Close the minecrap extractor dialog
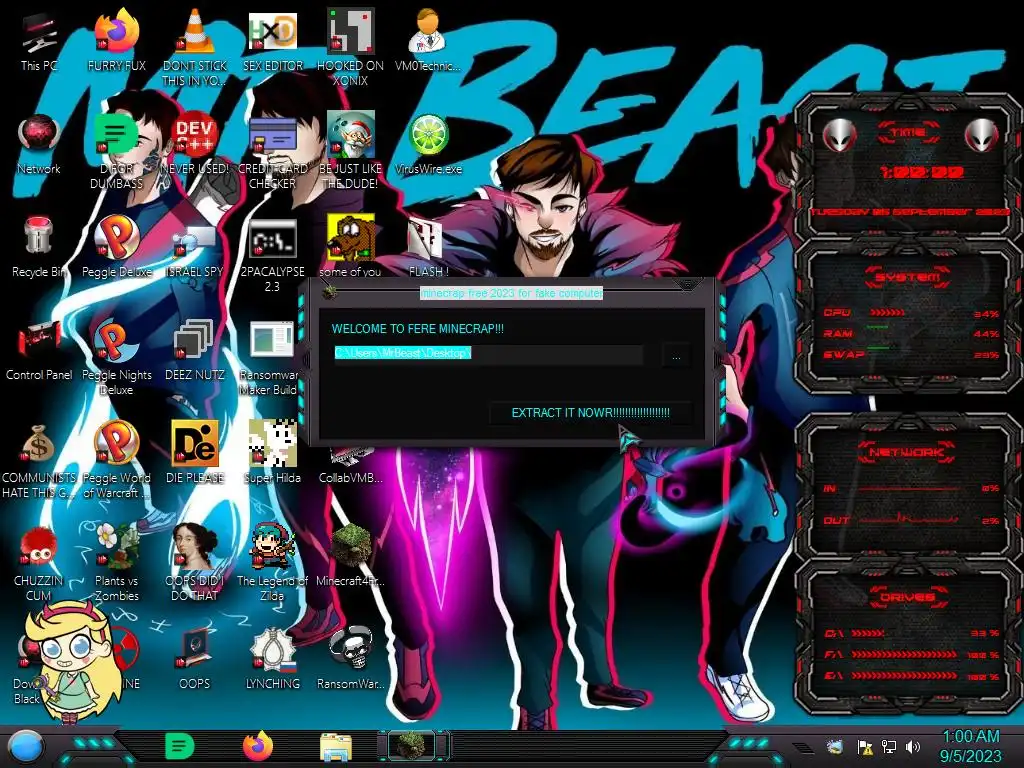1024x768 pixels. point(687,285)
